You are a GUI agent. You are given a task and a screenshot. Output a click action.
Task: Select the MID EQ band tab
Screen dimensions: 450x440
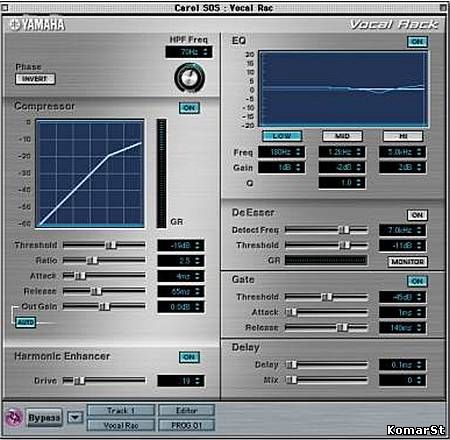tap(342, 136)
